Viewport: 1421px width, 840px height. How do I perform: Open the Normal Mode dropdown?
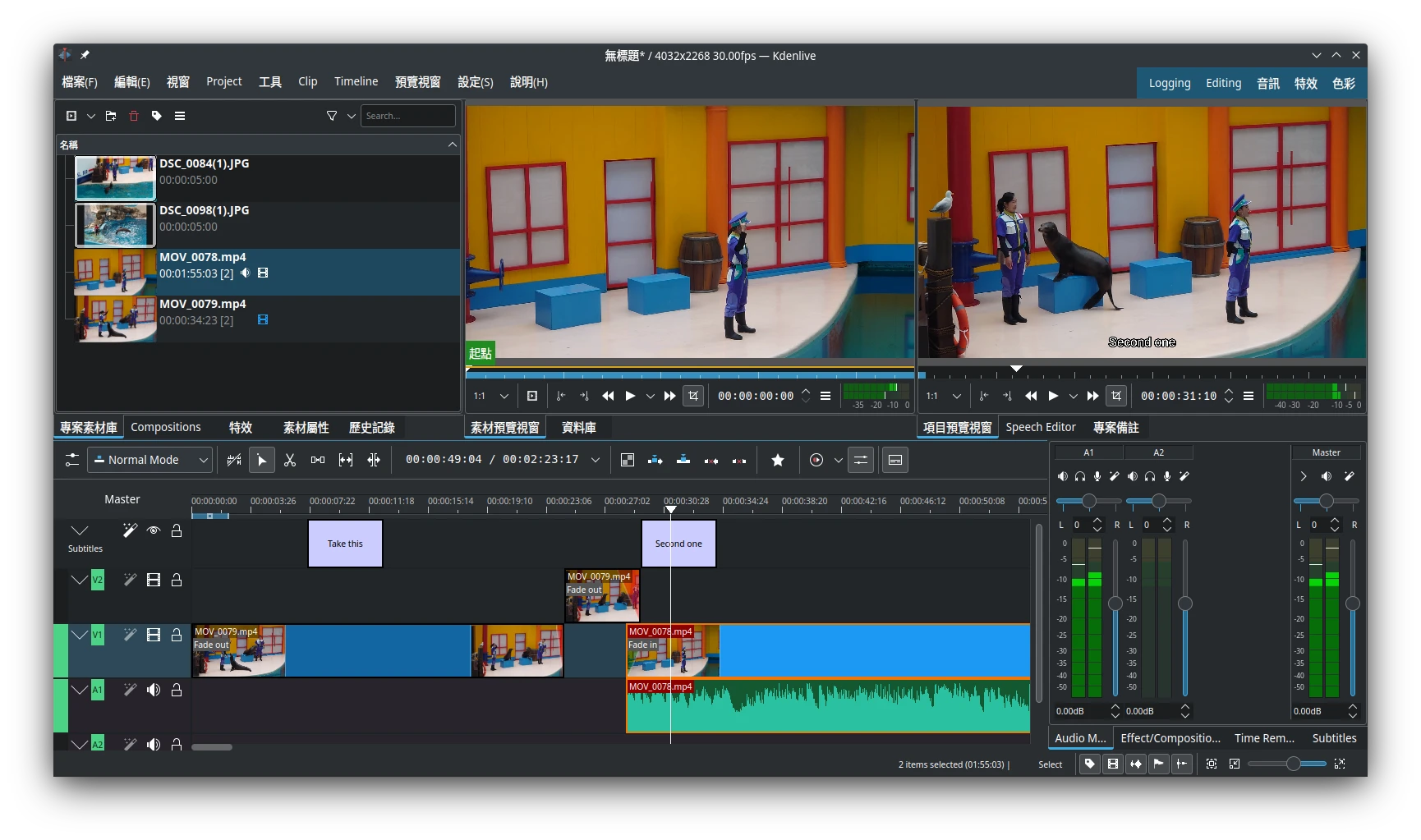pos(150,461)
